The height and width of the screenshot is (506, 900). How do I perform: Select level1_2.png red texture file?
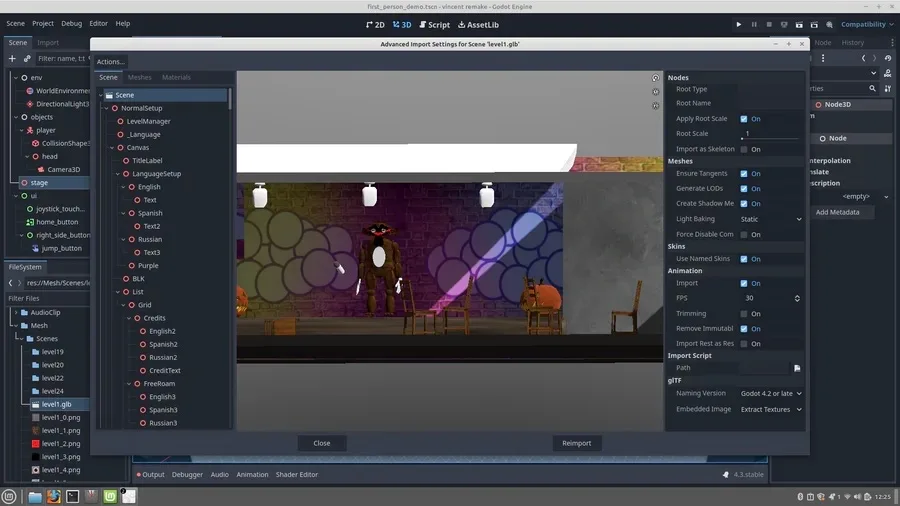pos(60,443)
